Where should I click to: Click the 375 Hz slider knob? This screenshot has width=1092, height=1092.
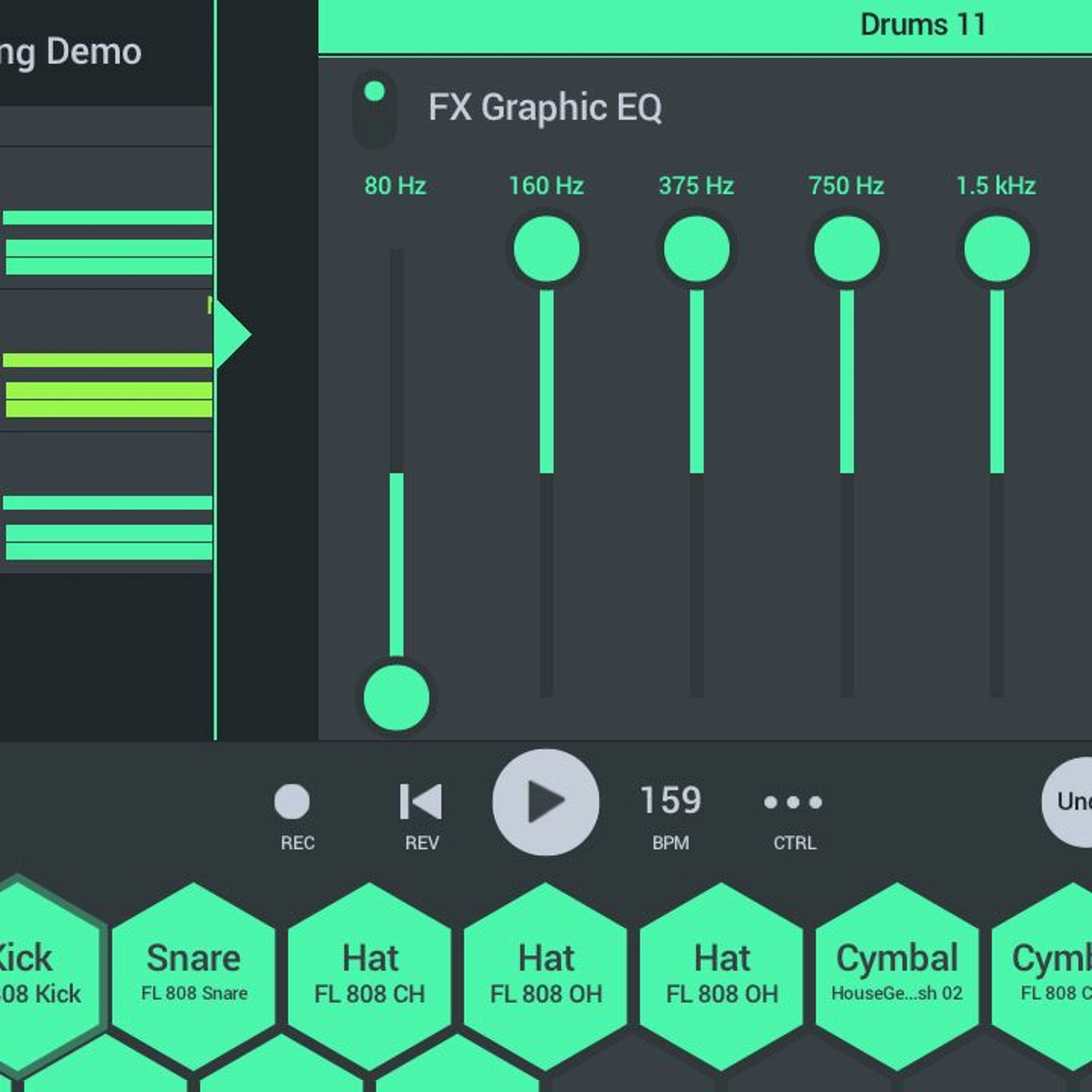(x=696, y=249)
